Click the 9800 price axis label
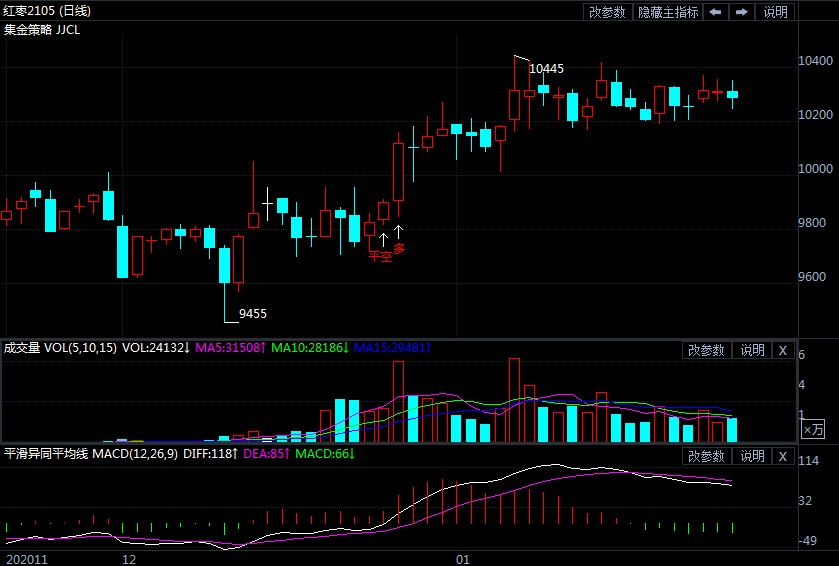 coord(812,223)
